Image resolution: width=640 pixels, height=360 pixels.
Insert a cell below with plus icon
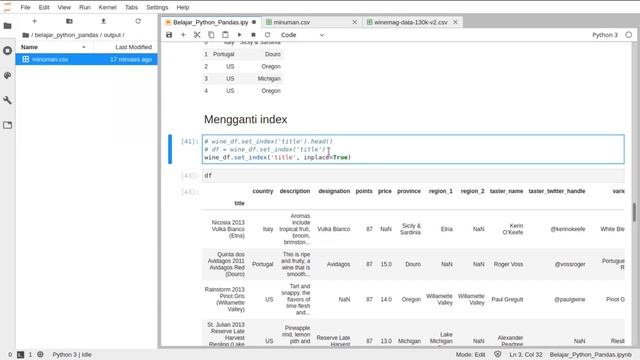click(x=183, y=35)
